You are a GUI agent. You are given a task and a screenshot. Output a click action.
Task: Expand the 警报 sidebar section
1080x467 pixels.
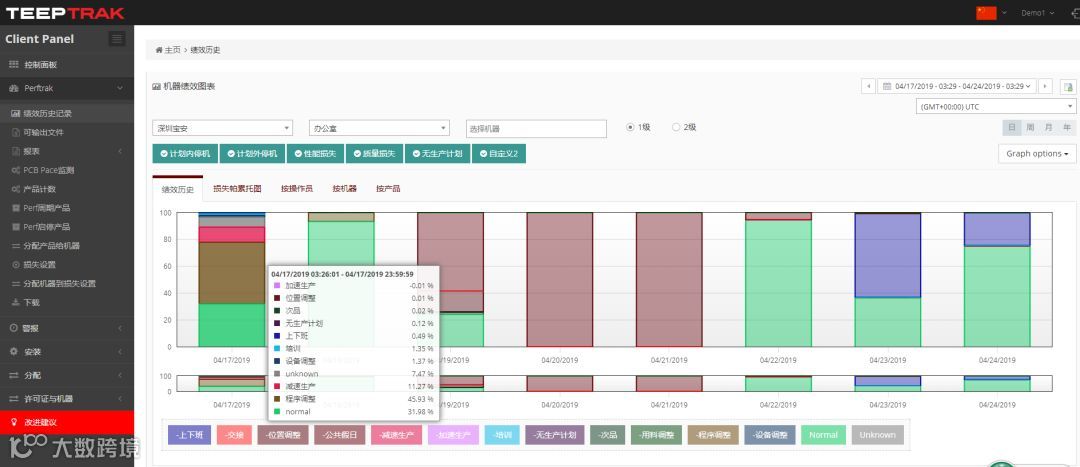click(67, 329)
